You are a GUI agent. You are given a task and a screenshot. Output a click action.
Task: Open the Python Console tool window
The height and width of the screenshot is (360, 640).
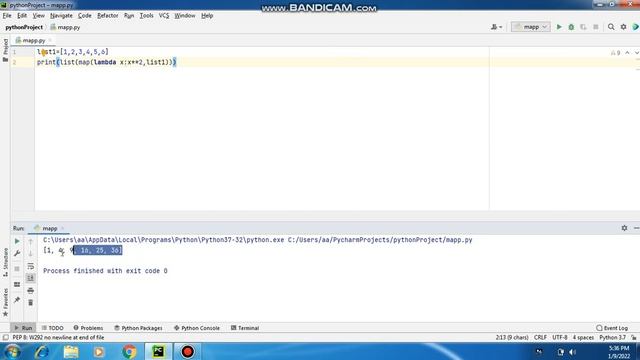pyautogui.click(x=197, y=328)
